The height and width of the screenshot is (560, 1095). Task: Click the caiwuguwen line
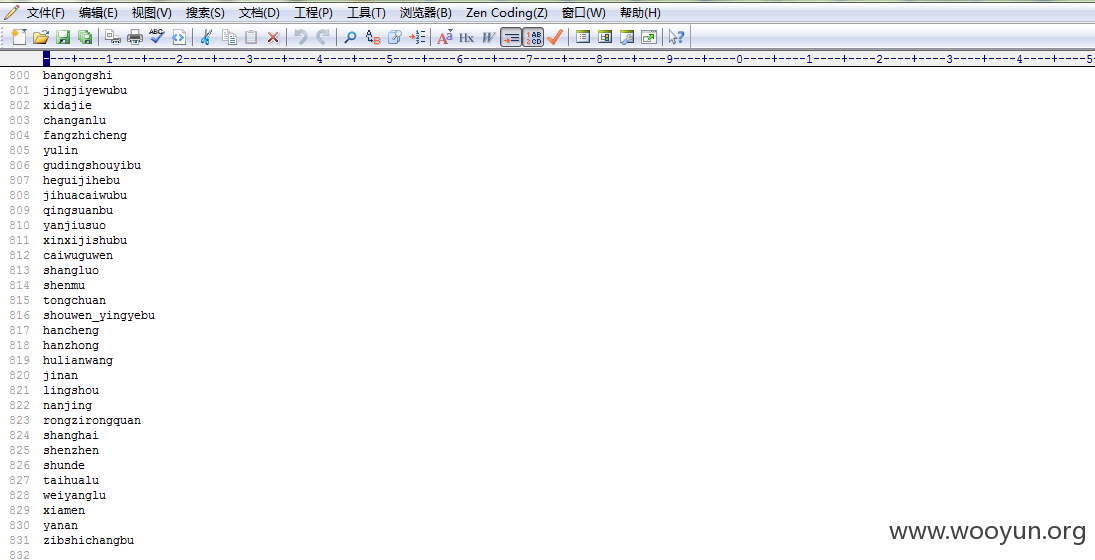78,256
